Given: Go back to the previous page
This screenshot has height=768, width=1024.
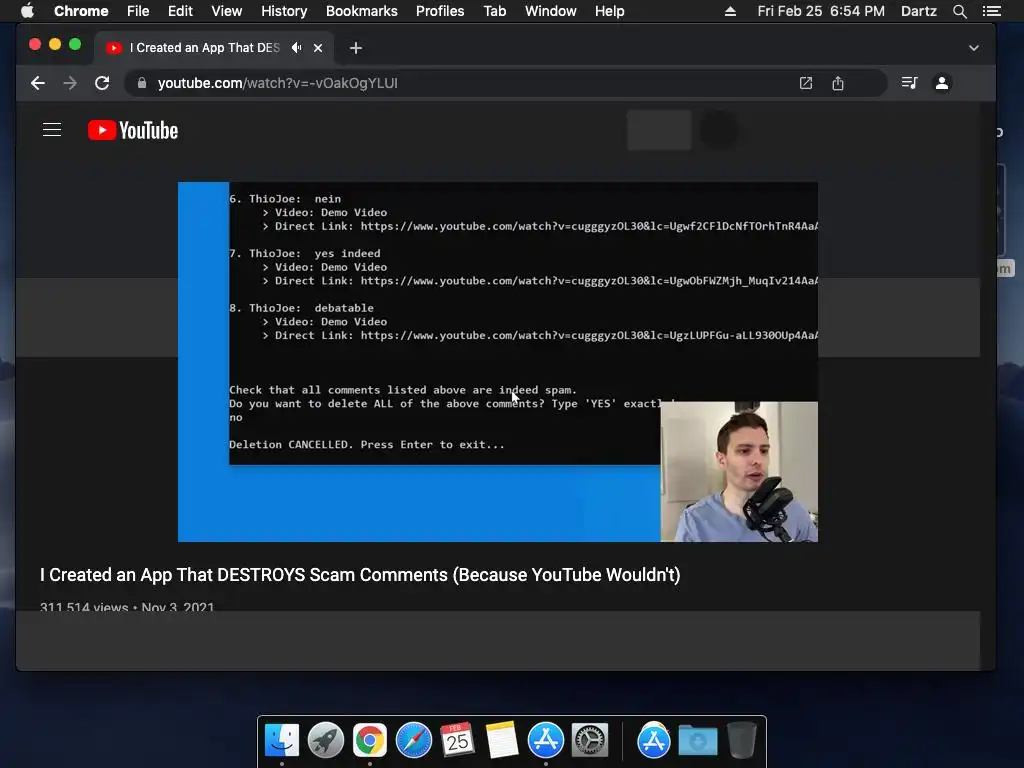Looking at the screenshot, I should click(38, 83).
